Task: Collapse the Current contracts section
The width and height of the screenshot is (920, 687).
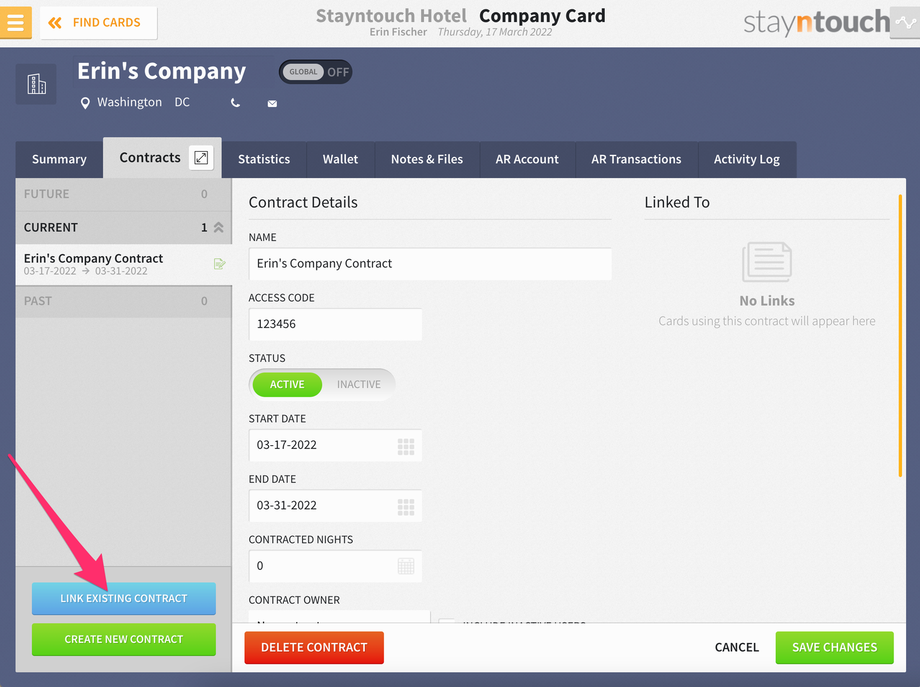Action: (x=124, y=228)
